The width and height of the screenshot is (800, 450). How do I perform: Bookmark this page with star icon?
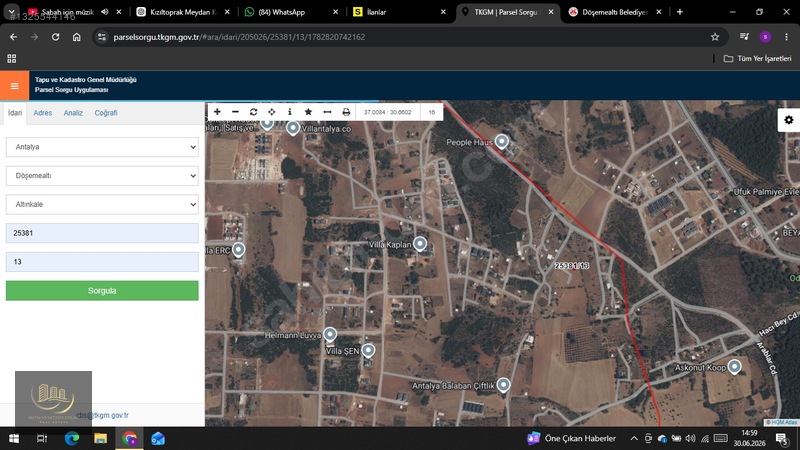click(715, 37)
